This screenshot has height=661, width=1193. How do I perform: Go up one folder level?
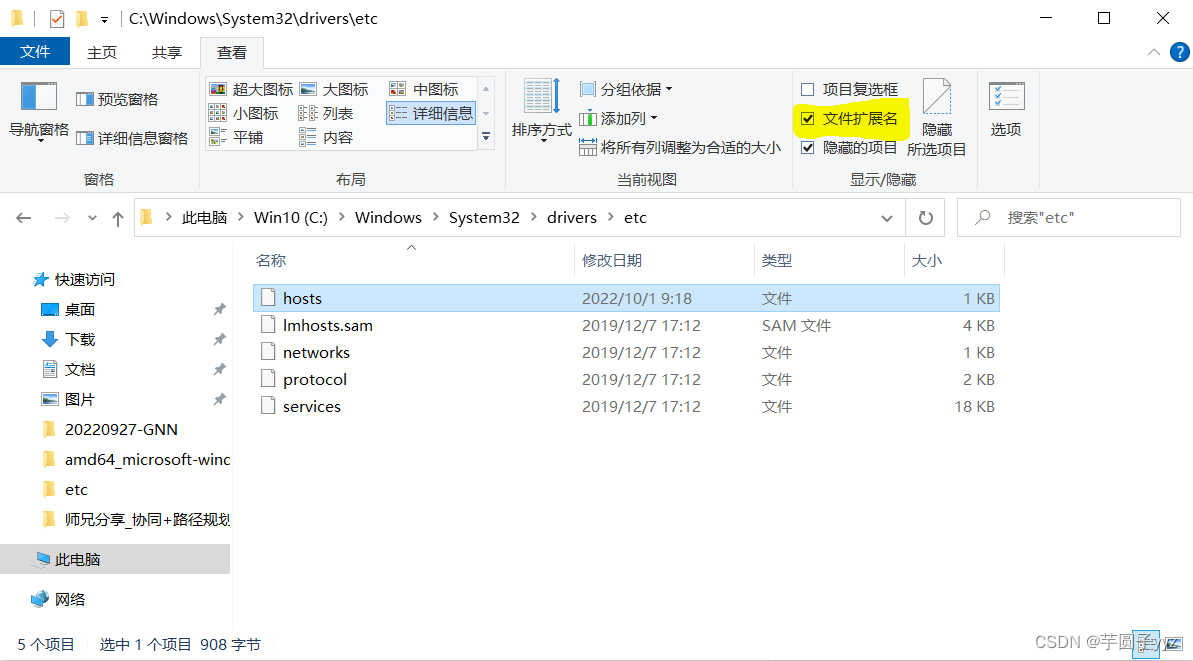pos(118,218)
